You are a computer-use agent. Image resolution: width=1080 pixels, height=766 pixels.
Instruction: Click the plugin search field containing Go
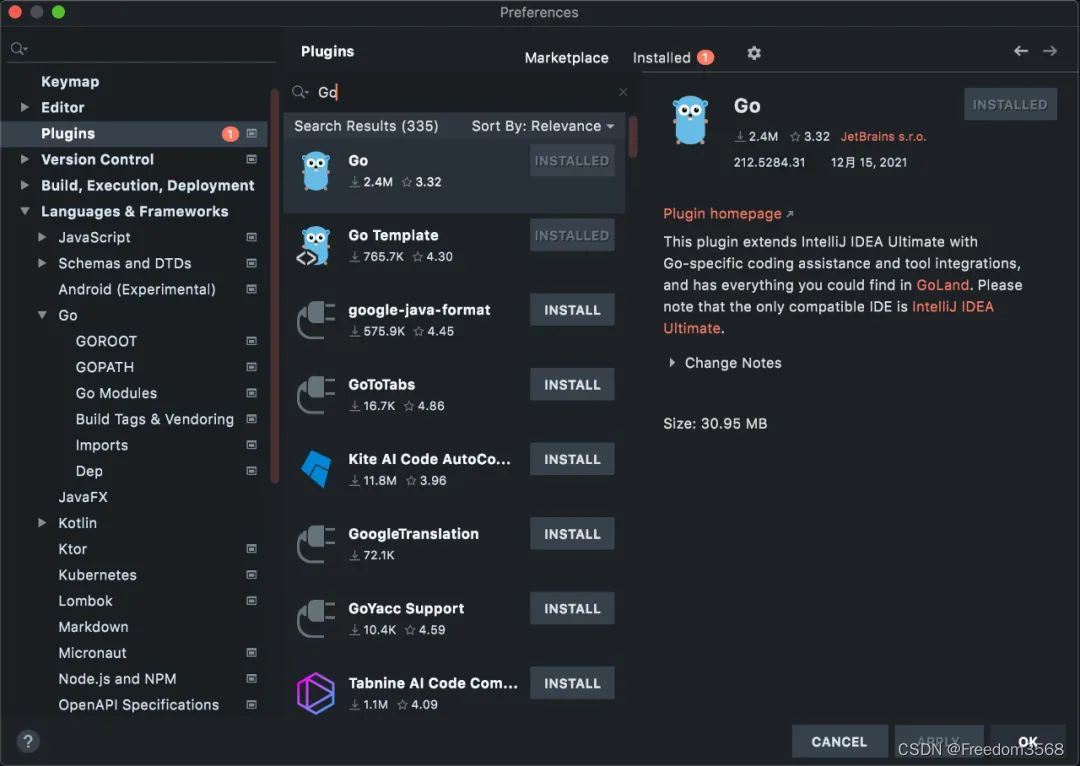458,92
